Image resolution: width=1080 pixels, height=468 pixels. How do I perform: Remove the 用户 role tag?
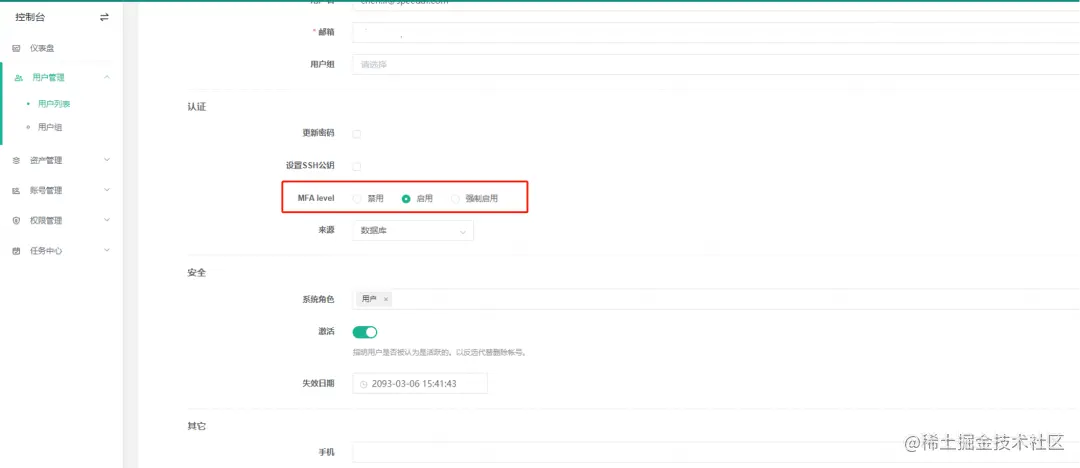[x=386, y=299]
